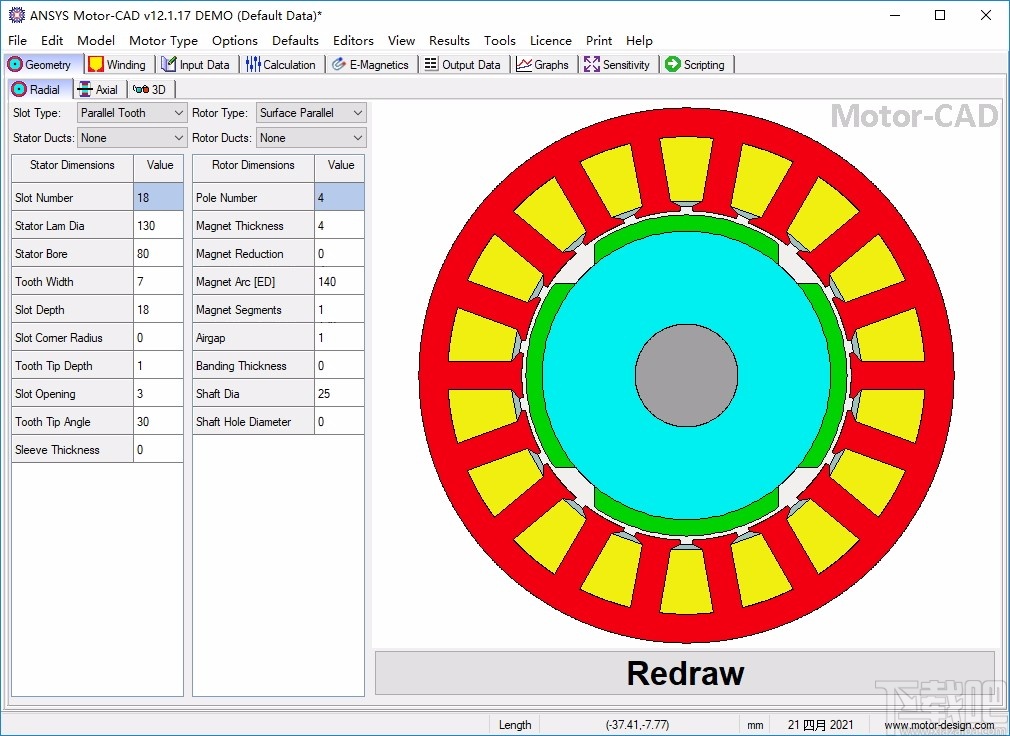Image resolution: width=1010 pixels, height=736 pixels.
Task: Expand the Rotor Ducts dropdown
Action: pyautogui.click(x=356, y=136)
